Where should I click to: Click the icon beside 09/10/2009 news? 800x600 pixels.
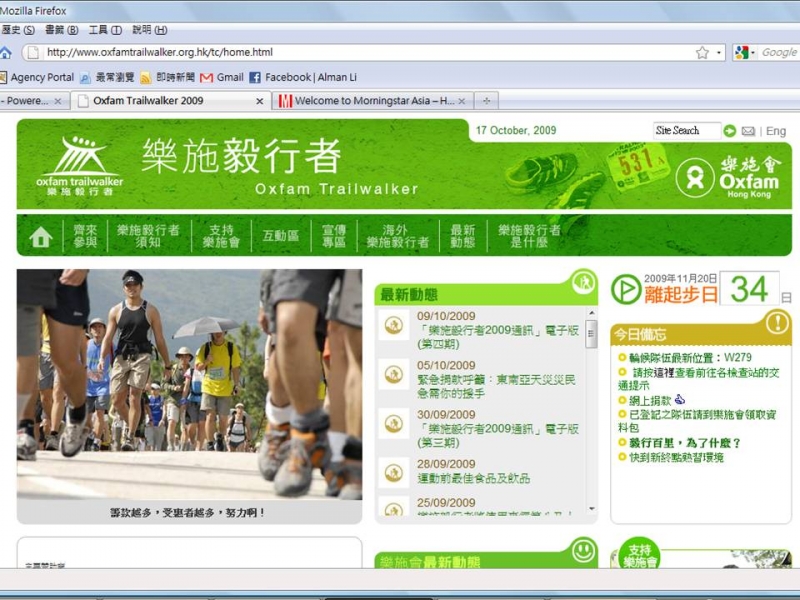[394, 325]
